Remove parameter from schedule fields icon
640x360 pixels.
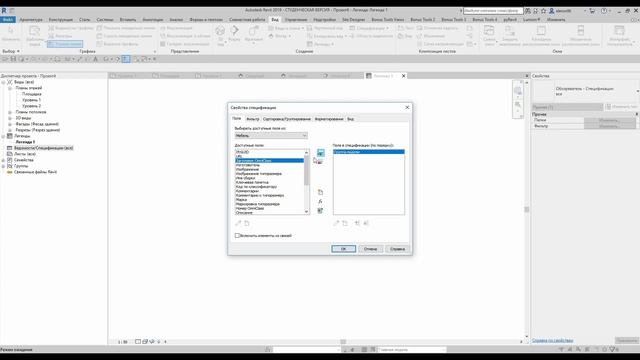tap(320, 162)
